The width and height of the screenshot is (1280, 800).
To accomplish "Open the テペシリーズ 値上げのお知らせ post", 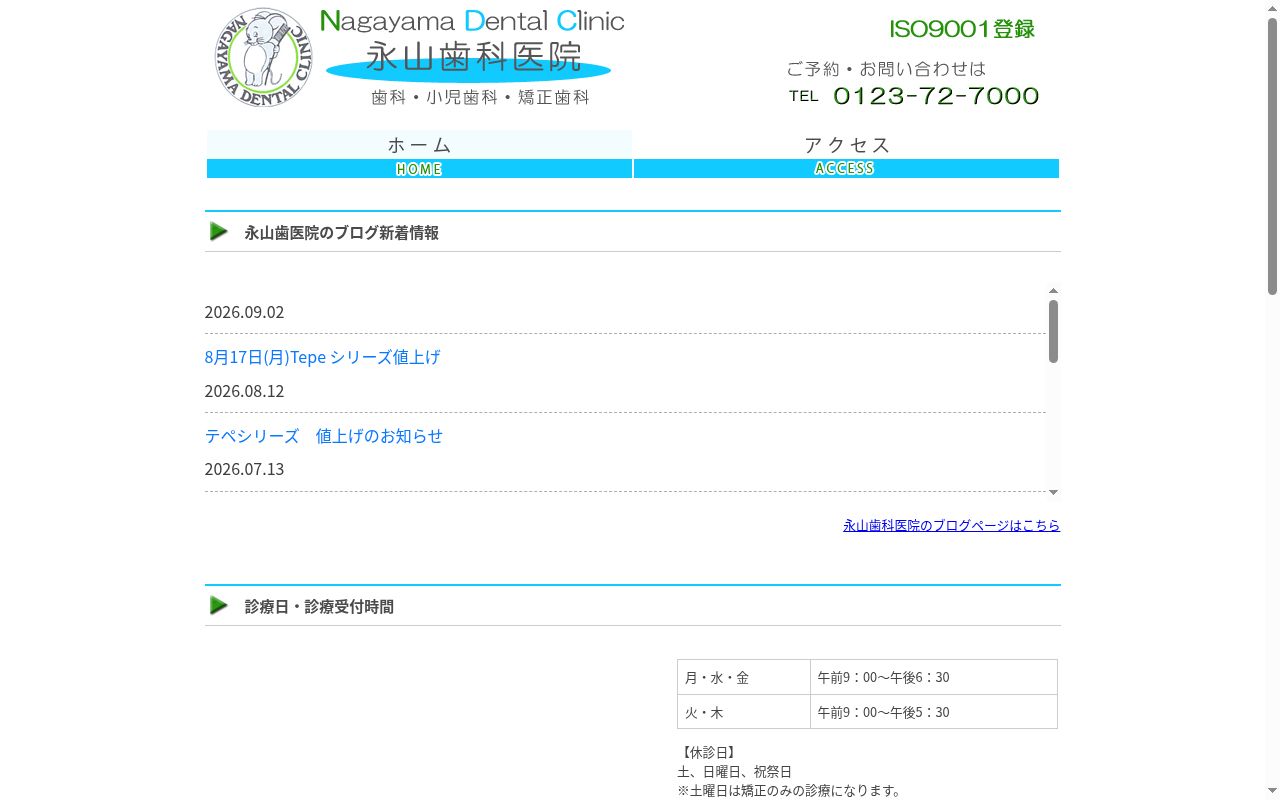I will 324,436.
